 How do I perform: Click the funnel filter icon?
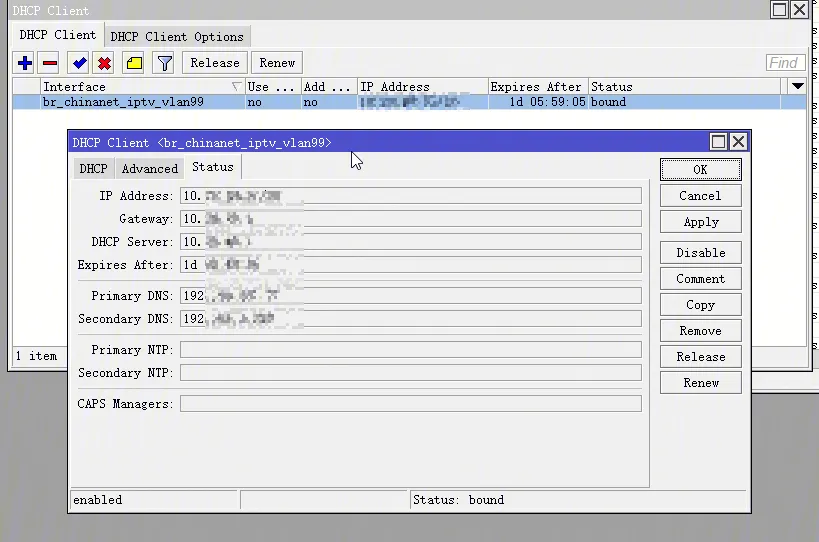tap(165, 63)
